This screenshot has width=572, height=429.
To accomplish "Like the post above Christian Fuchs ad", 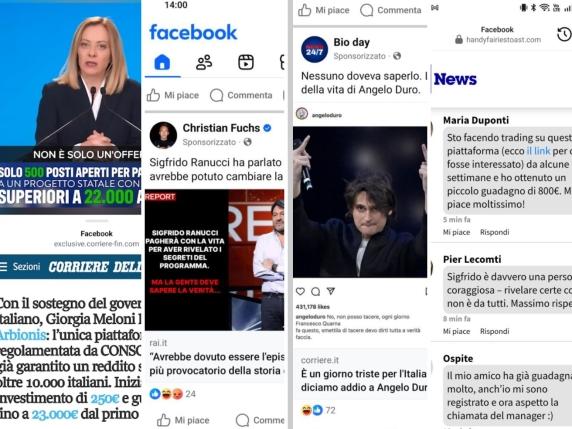I will pyautogui.click(x=173, y=95).
